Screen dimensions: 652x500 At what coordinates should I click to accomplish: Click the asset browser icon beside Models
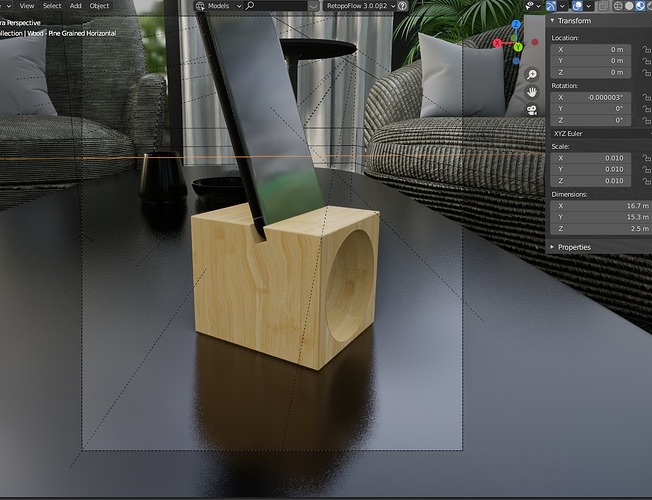(200, 6)
